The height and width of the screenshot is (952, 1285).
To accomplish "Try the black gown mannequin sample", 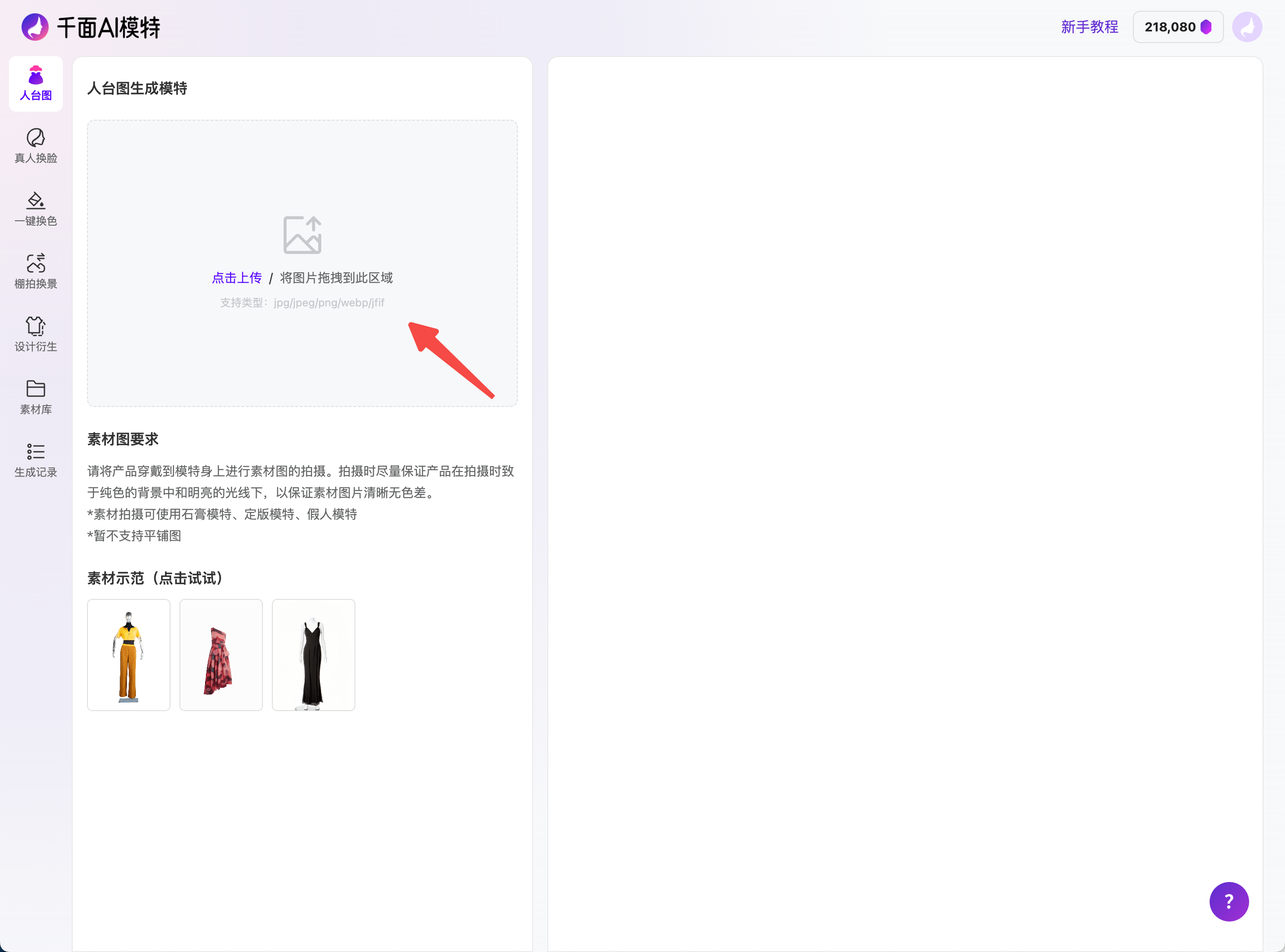I will [314, 655].
